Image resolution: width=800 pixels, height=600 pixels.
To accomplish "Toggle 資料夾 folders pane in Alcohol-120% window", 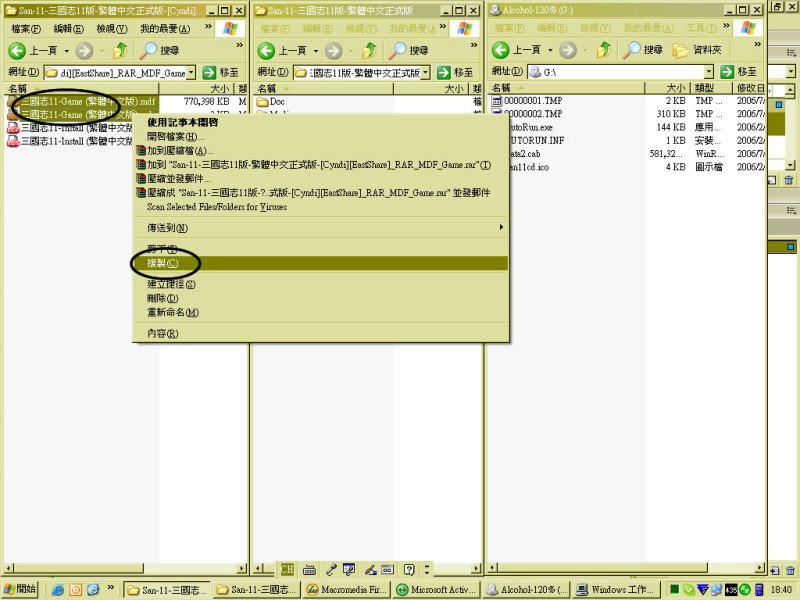I will [x=696, y=49].
